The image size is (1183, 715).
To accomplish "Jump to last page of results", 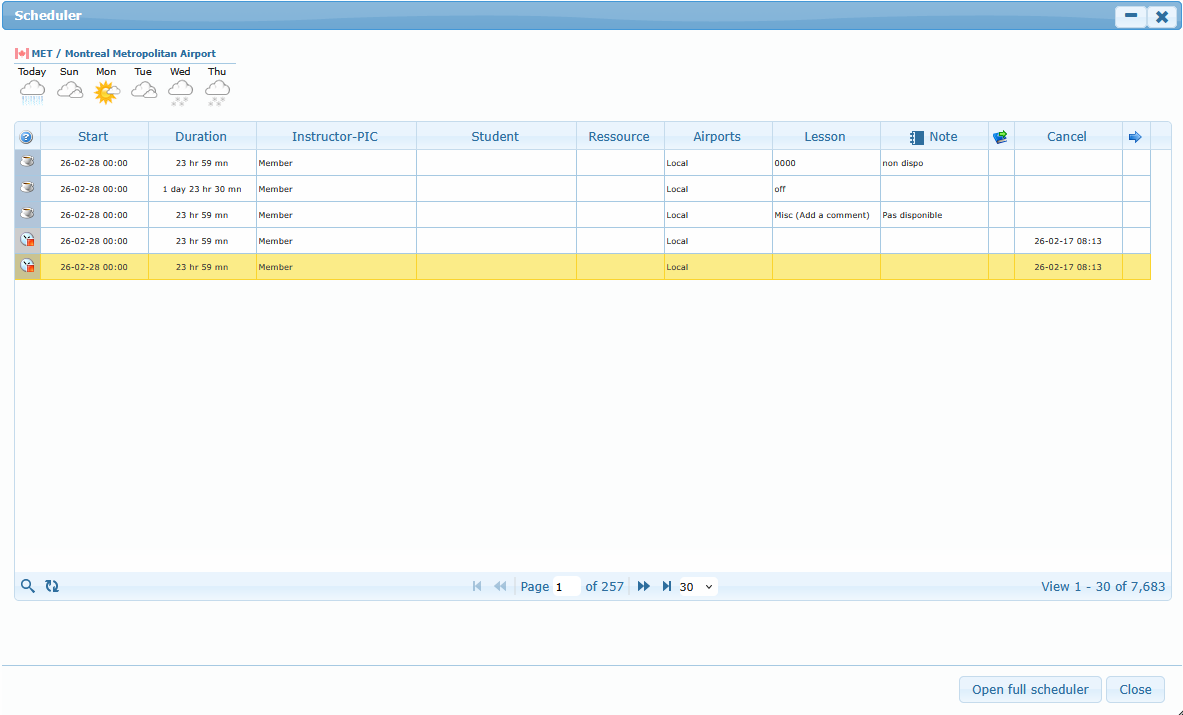I will (666, 586).
